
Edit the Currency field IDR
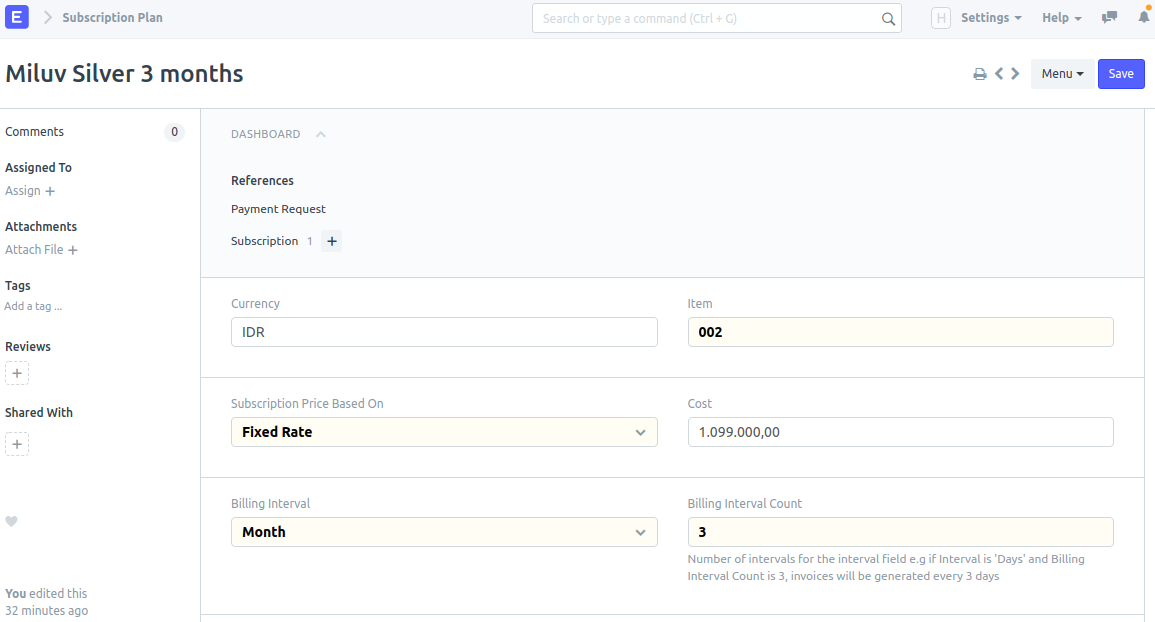coord(444,332)
